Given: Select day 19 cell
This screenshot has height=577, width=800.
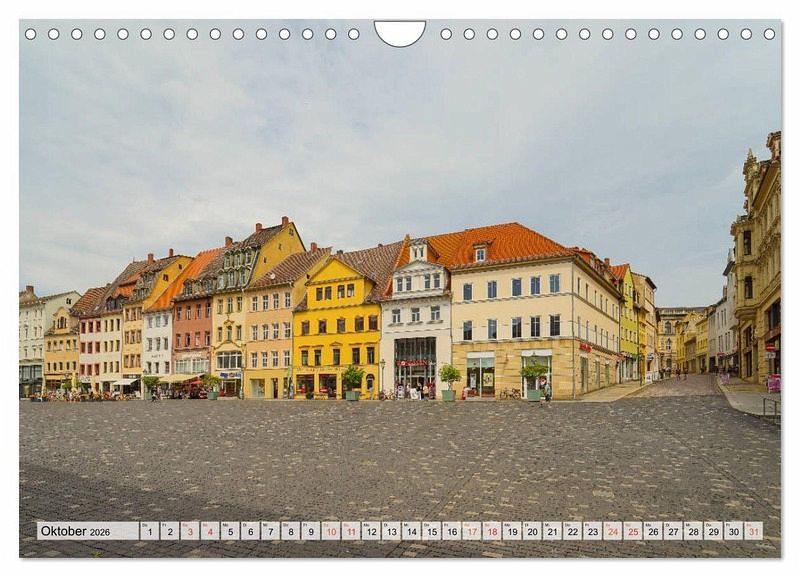Looking at the screenshot, I should (x=512, y=531).
